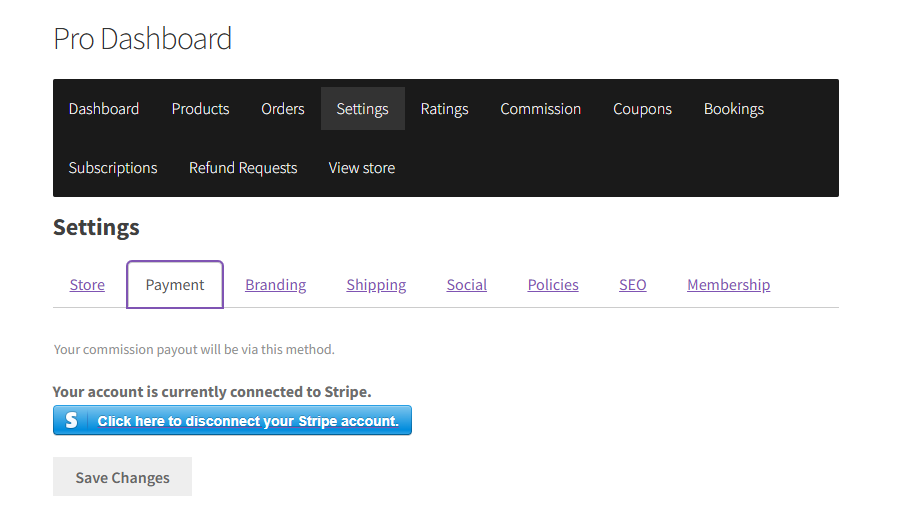
Task: Click the View store link
Action: pos(361,168)
